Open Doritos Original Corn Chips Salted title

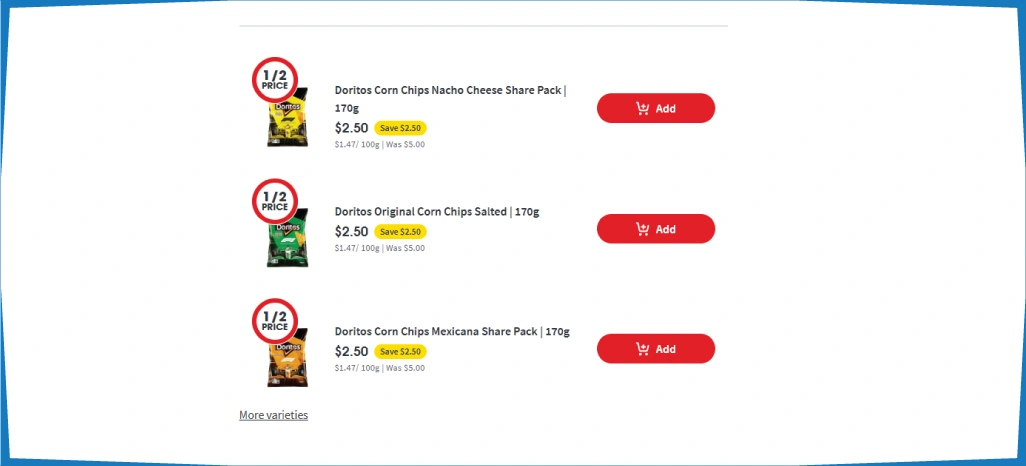tap(437, 211)
